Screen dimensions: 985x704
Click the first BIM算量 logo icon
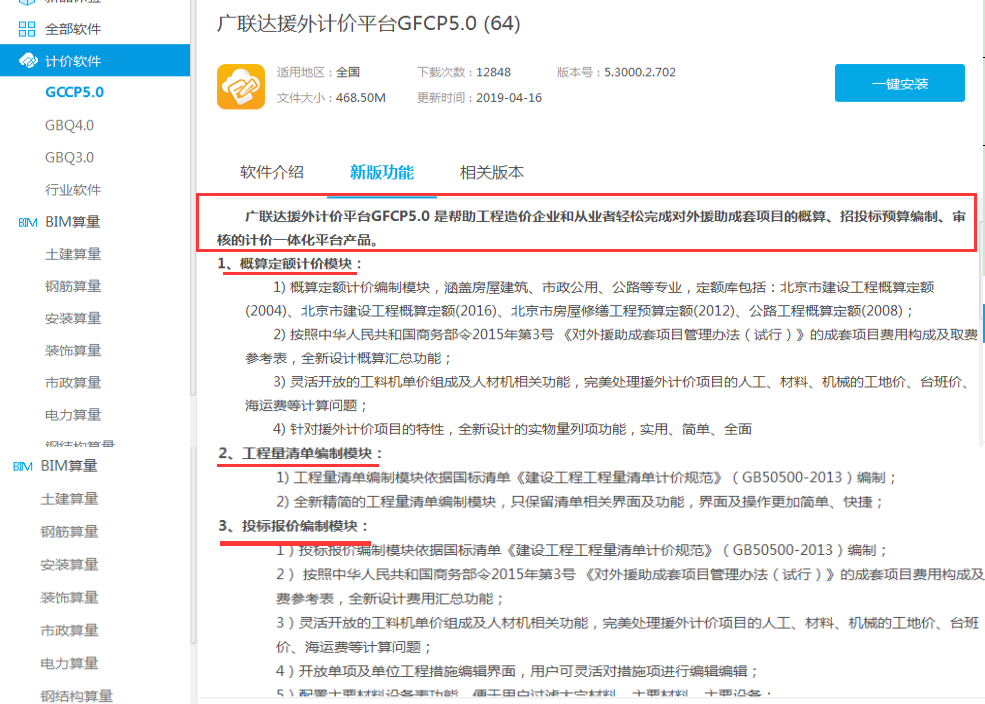[x=28, y=222]
